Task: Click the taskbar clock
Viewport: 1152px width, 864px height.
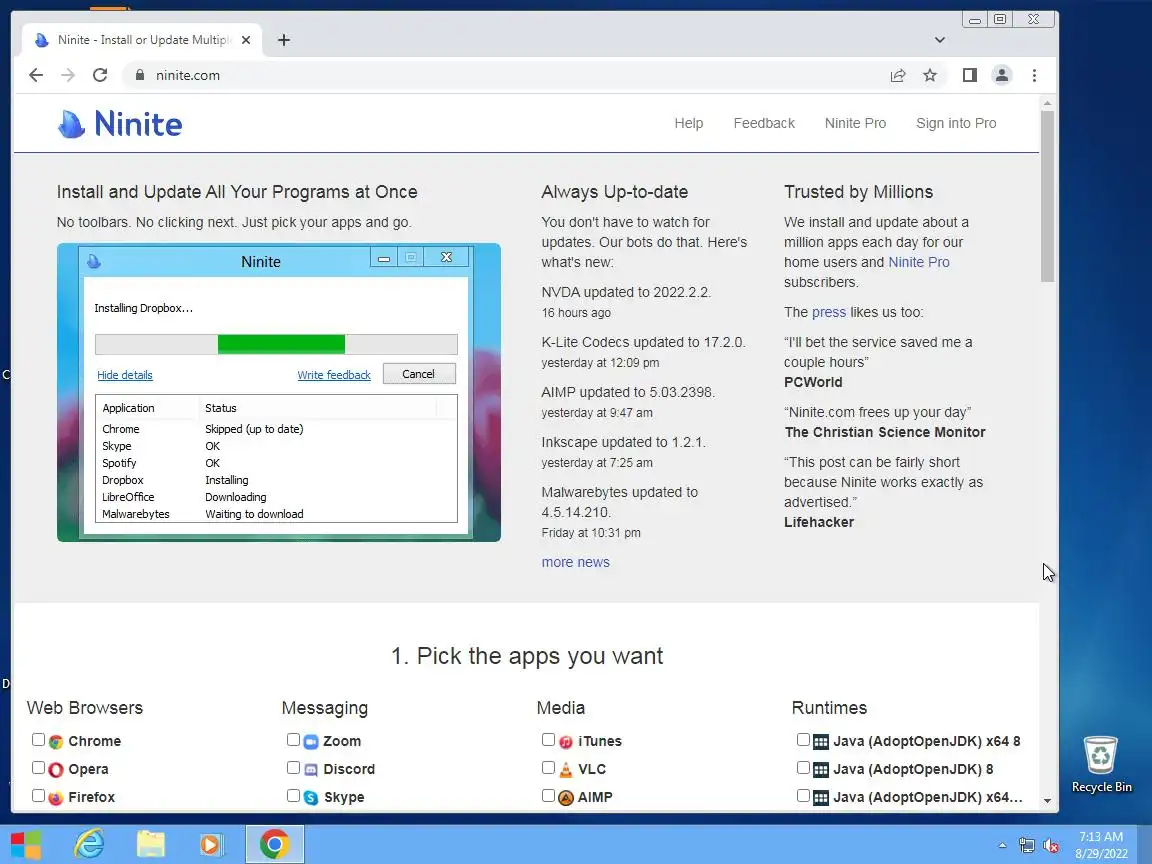Action: point(1101,845)
